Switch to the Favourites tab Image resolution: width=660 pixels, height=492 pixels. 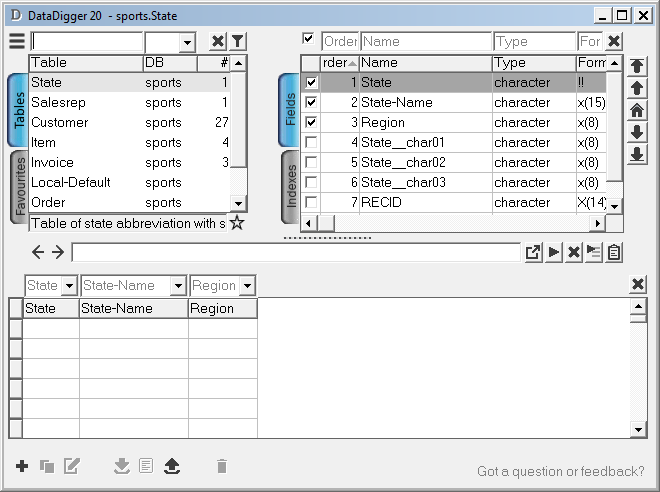(19, 185)
